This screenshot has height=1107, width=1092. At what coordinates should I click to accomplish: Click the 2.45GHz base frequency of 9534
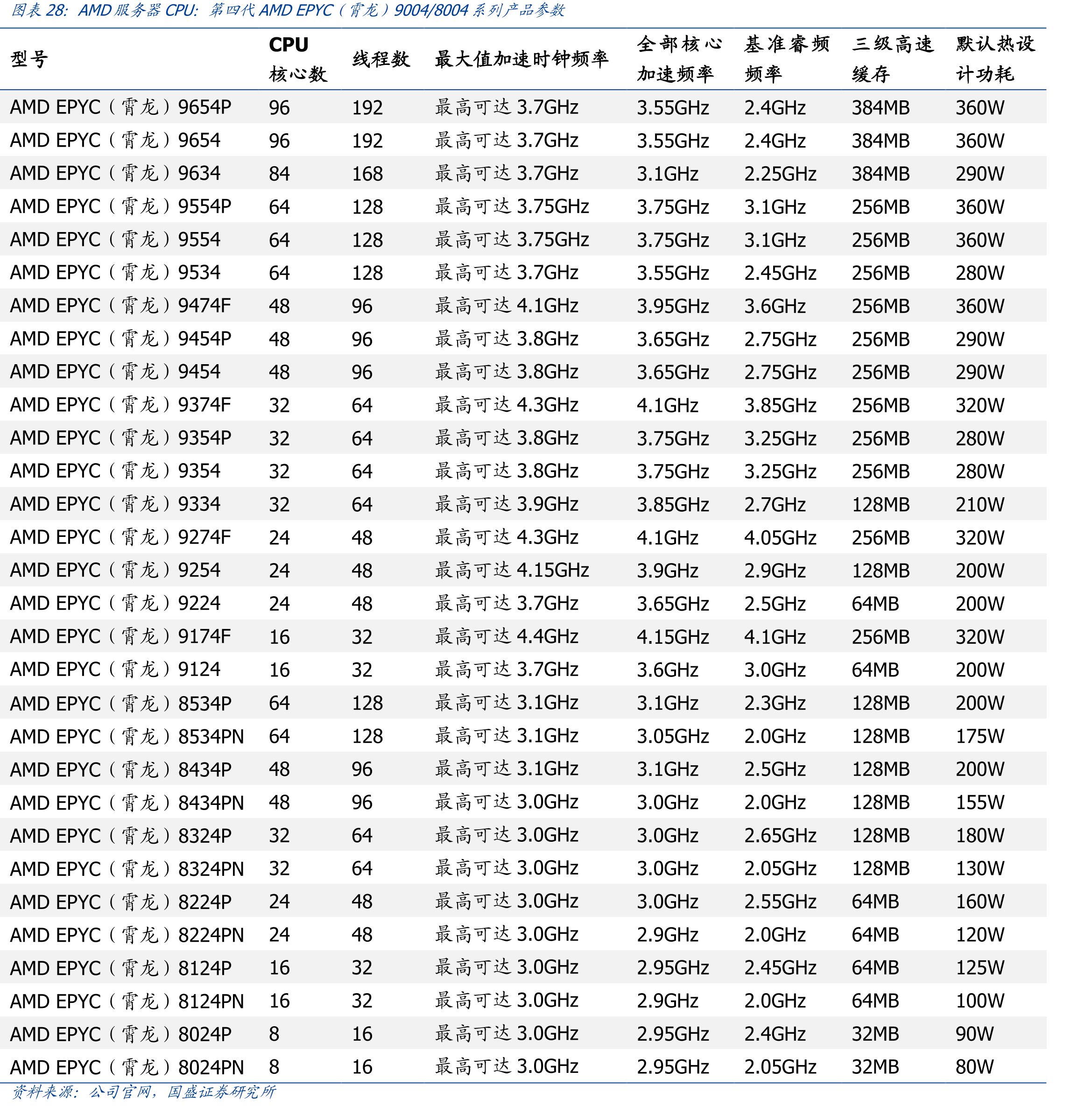click(780, 273)
